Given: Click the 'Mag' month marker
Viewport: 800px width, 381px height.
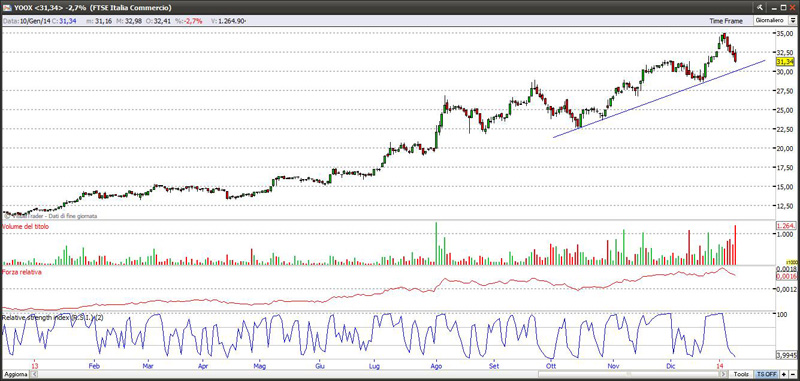Looking at the screenshot, I should point(260,366).
